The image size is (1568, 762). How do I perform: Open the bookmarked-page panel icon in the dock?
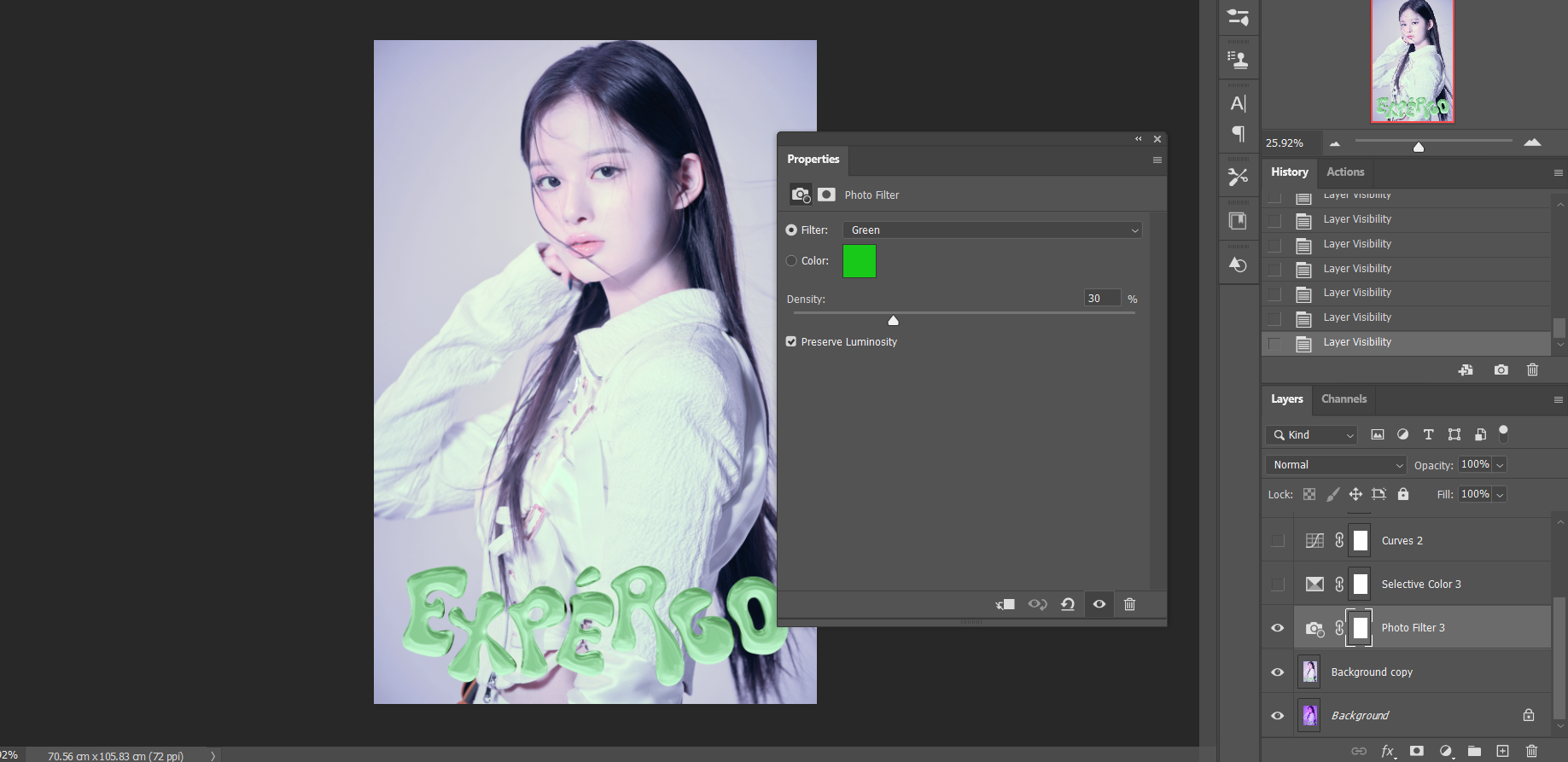[1238, 221]
